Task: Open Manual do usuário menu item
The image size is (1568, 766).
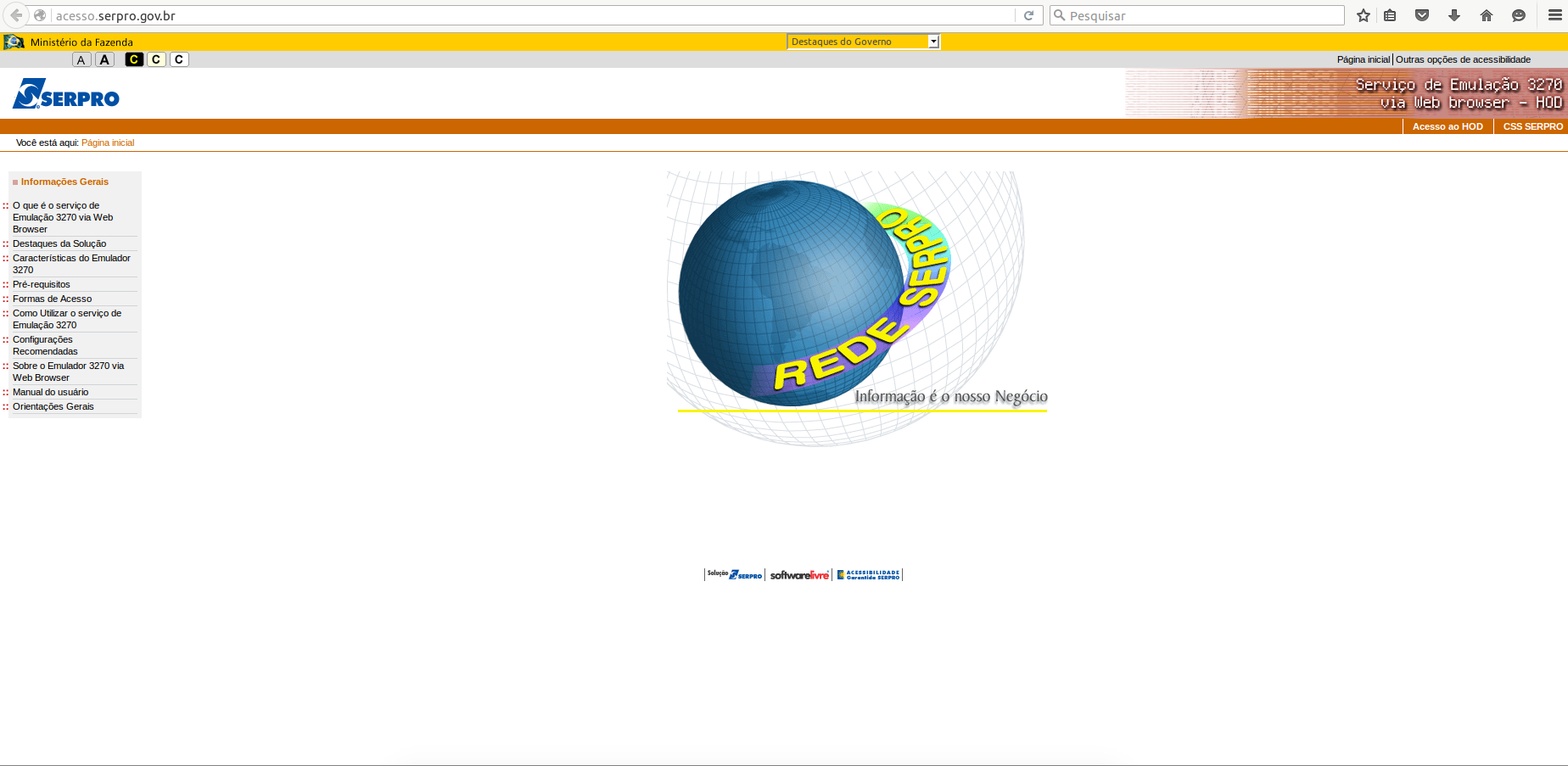Action: (x=51, y=392)
